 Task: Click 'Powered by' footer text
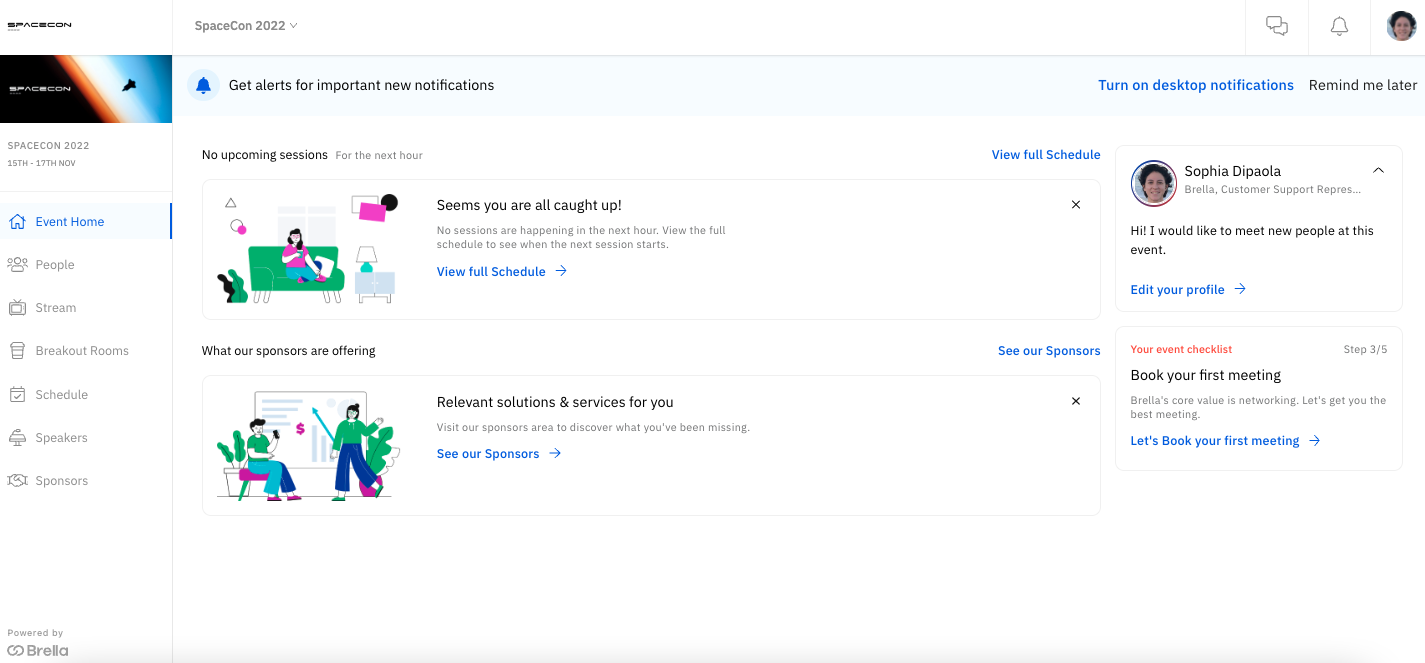coord(35,633)
